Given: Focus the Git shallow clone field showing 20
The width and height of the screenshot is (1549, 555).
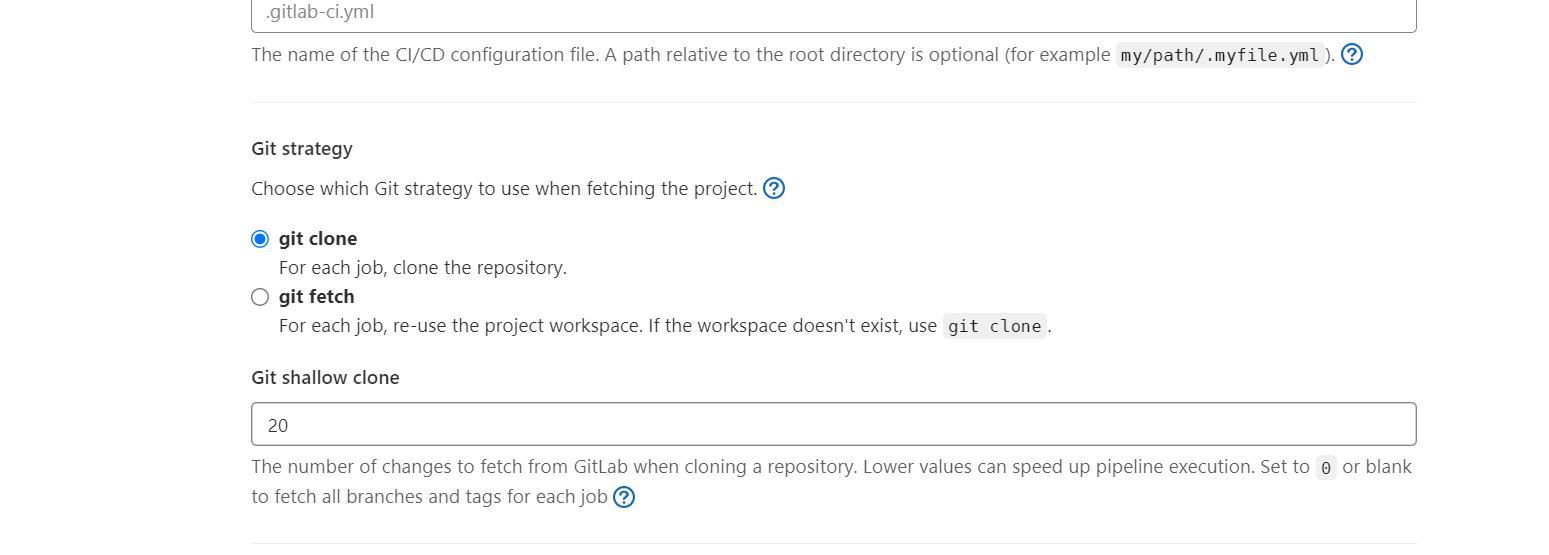Looking at the screenshot, I should tap(834, 424).
